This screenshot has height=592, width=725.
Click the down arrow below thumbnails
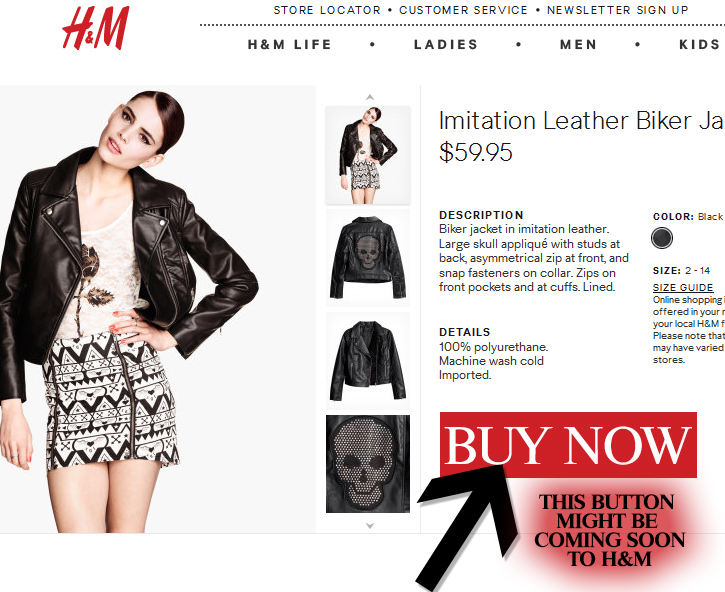369,526
